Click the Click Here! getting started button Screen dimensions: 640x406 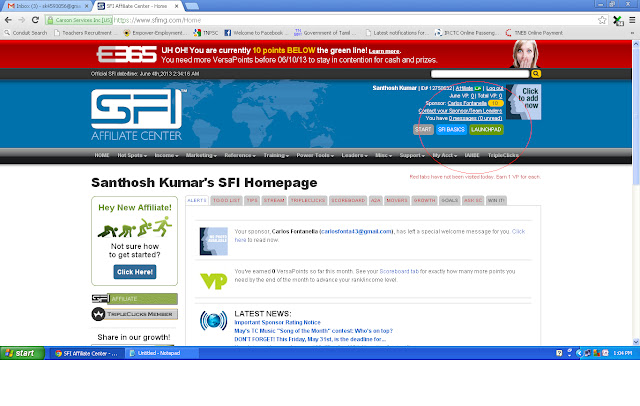coord(135,272)
